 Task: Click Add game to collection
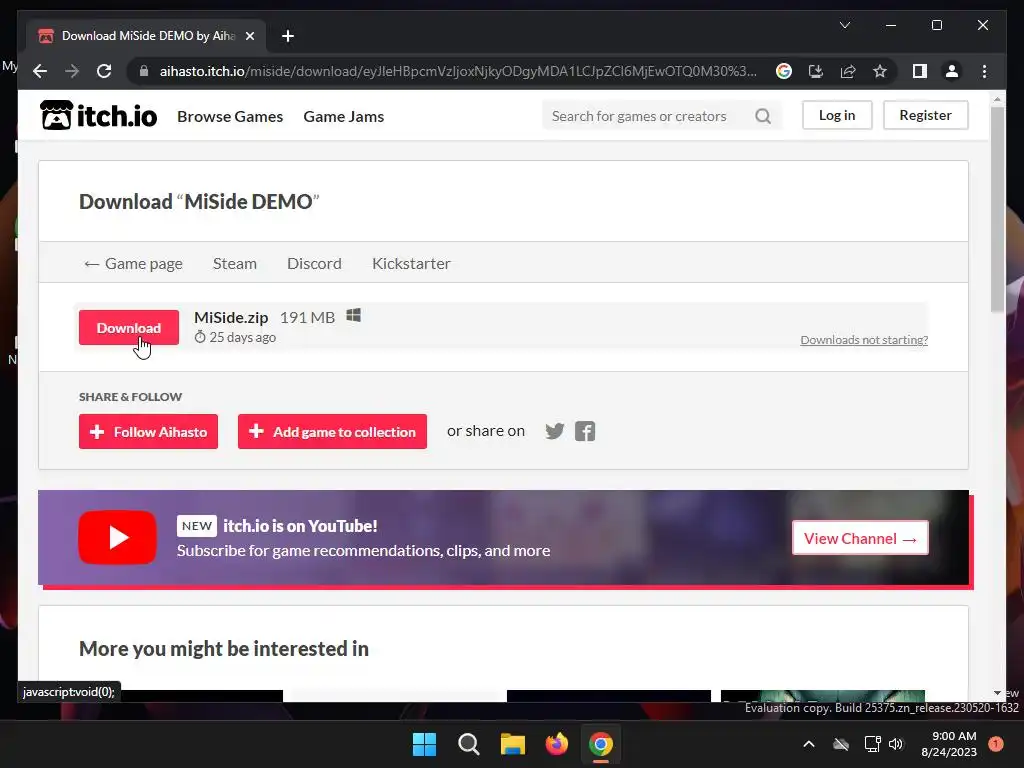pyautogui.click(x=332, y=432)
